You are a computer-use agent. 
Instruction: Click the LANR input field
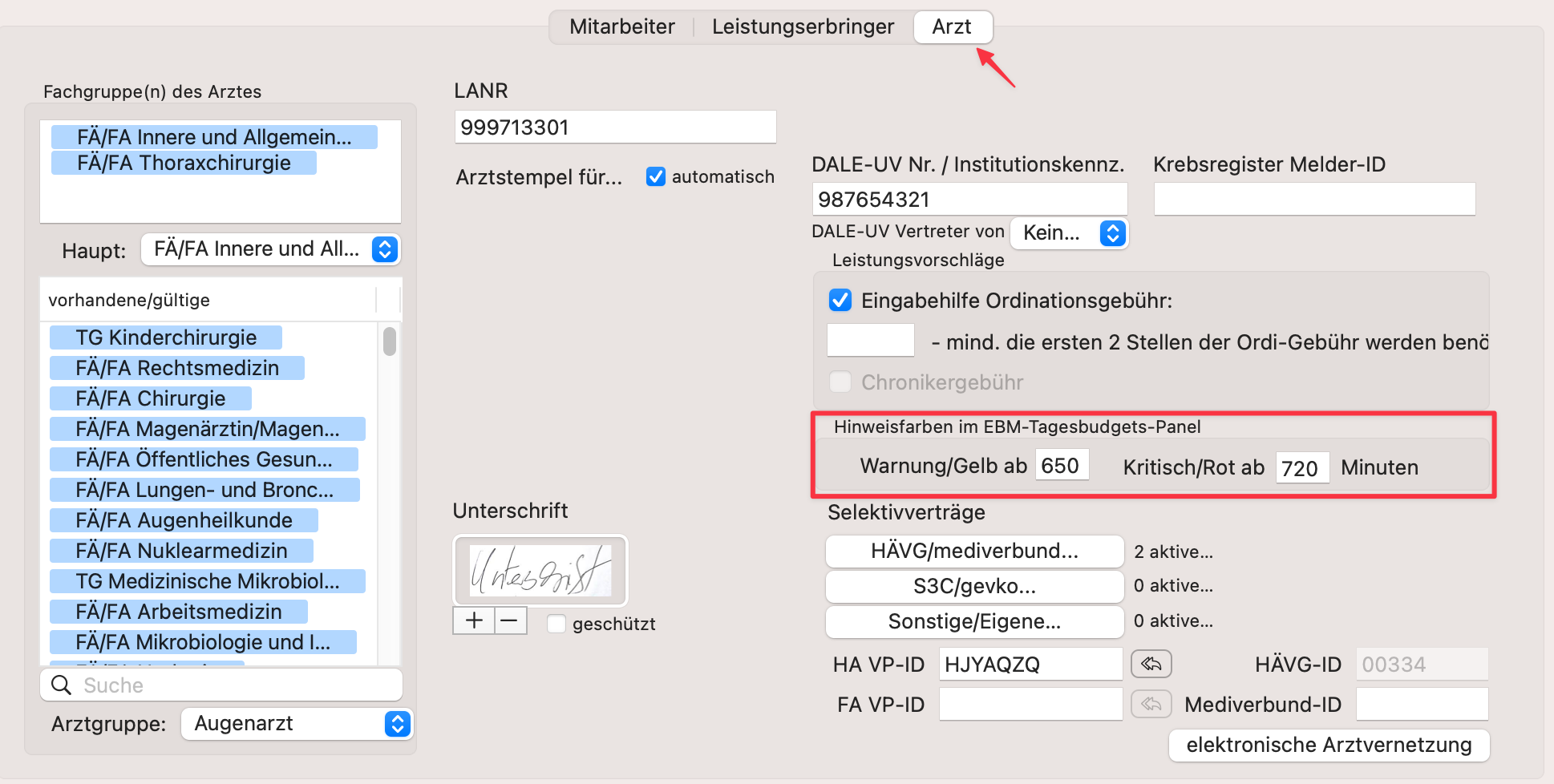tap(615, 127)
